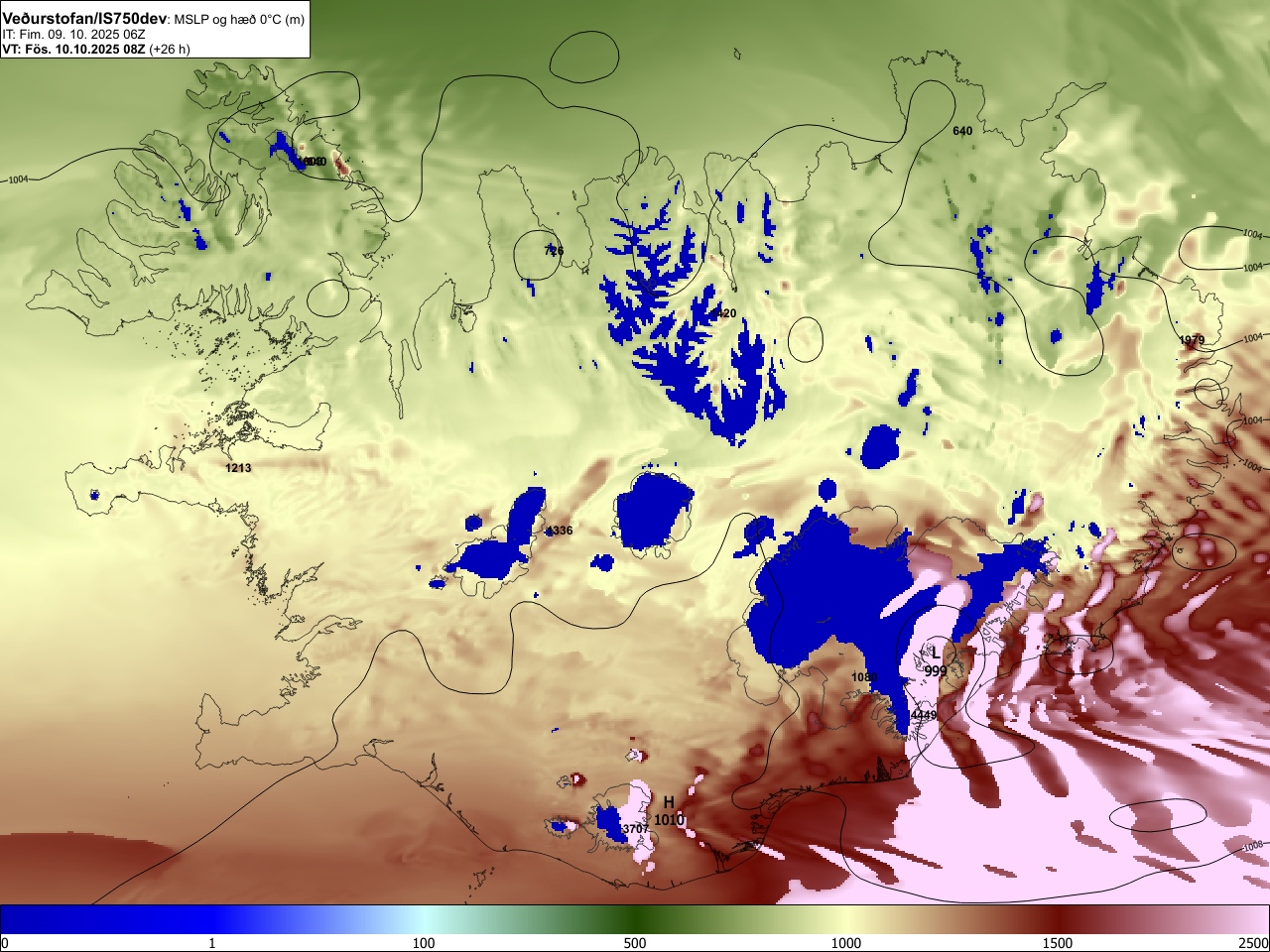Screen dimensions: 1270x952
Task: Click the "500" tick on color scale
Action: (635, 943)
